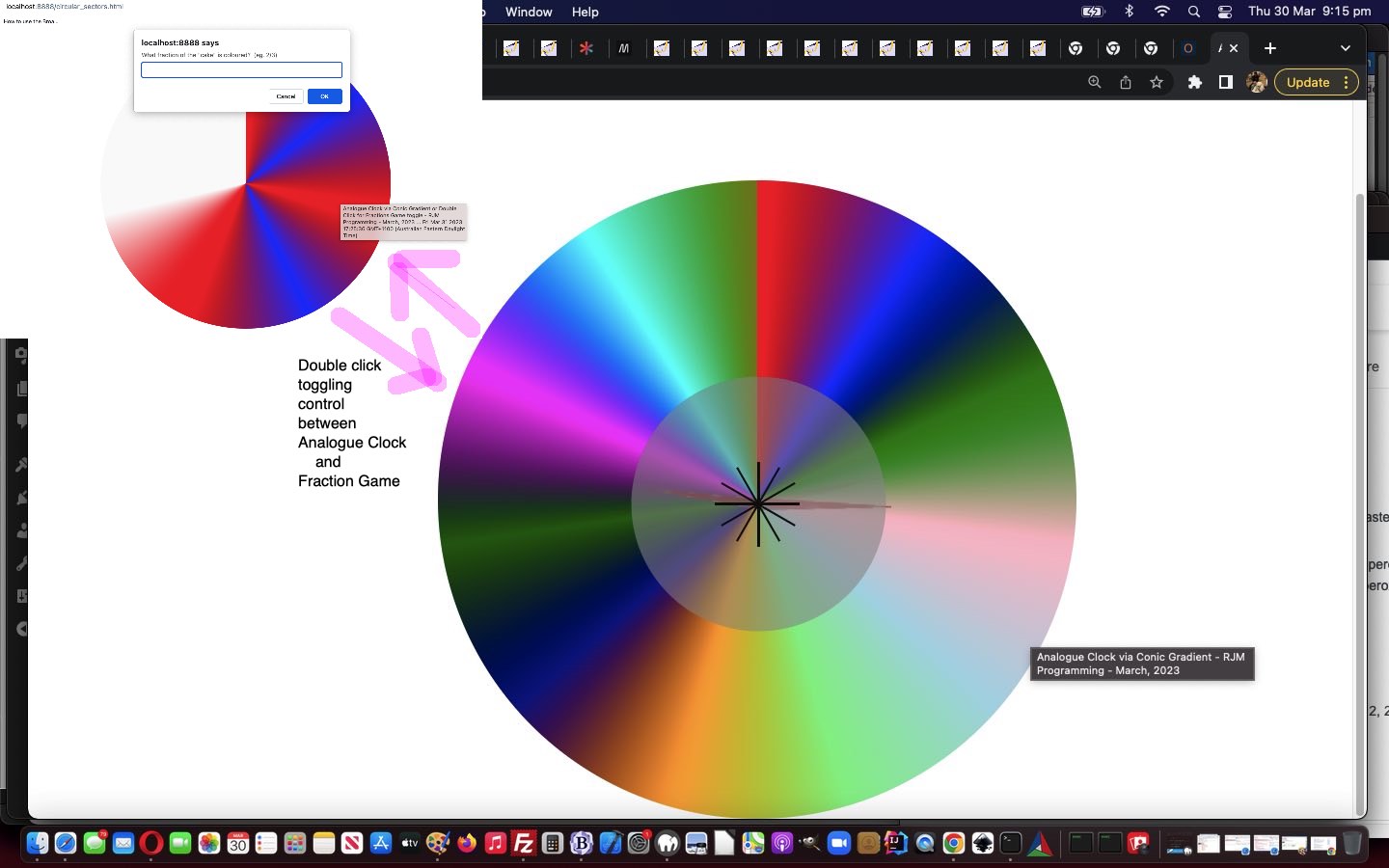Open the user profile avatar

1256,83
